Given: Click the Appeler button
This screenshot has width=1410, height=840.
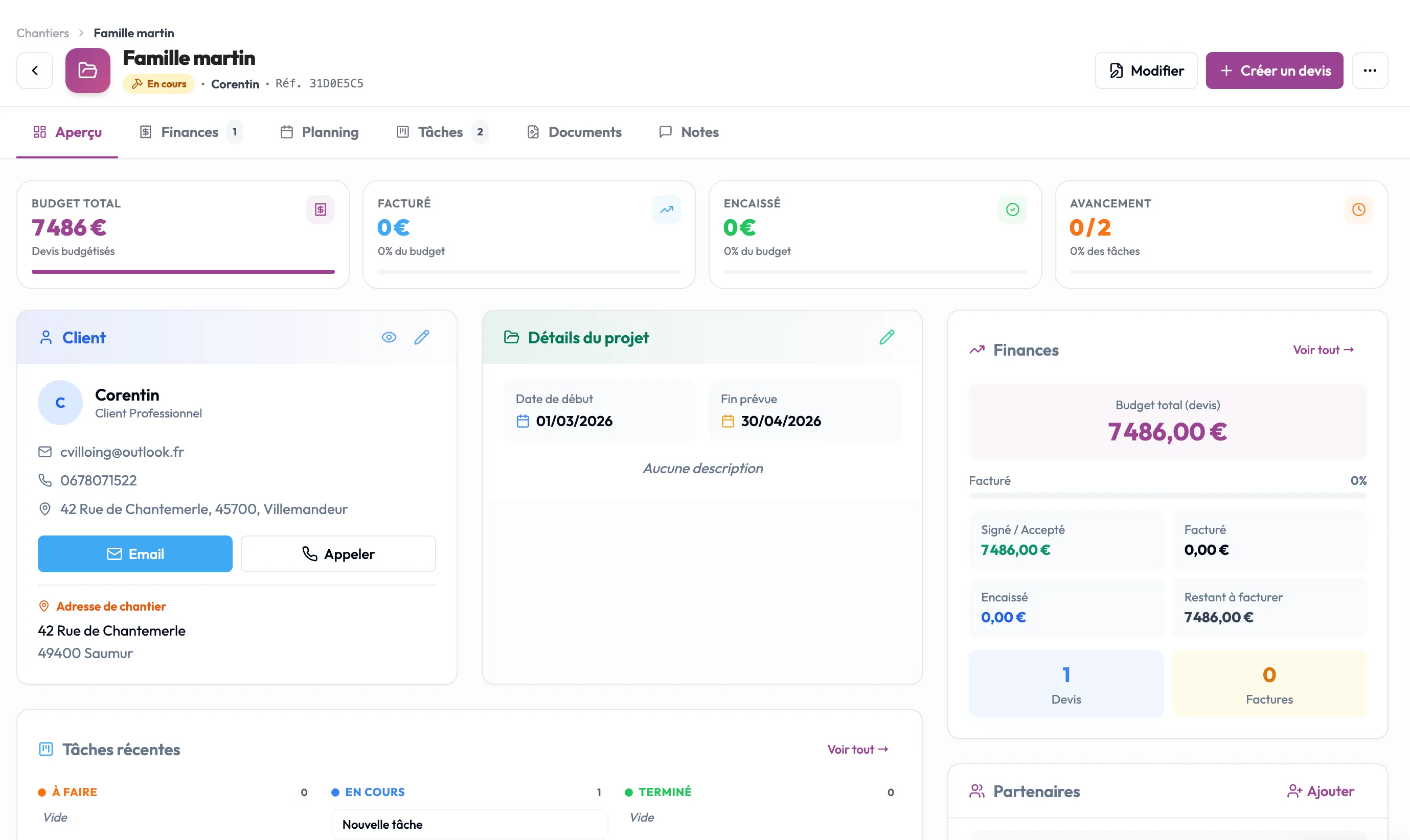Looking at the screenshot, I should 338,553.
